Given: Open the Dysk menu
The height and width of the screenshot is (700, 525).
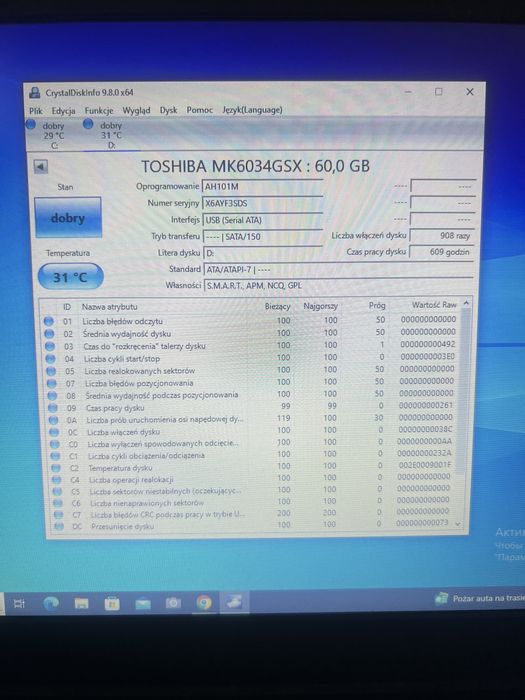Looking at the screenshot, I should tap(168, 110).
